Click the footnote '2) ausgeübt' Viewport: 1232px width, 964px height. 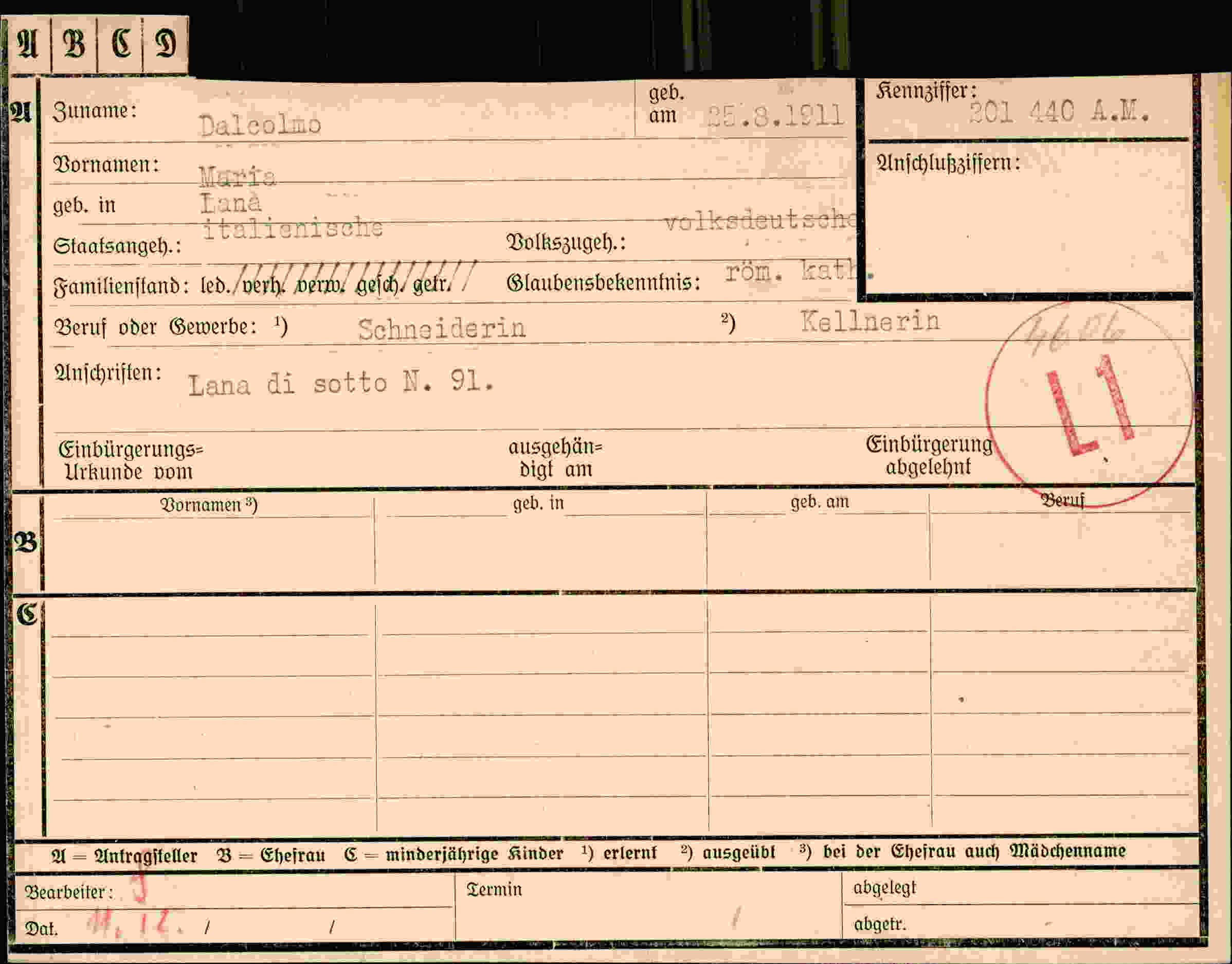[728, 852]
